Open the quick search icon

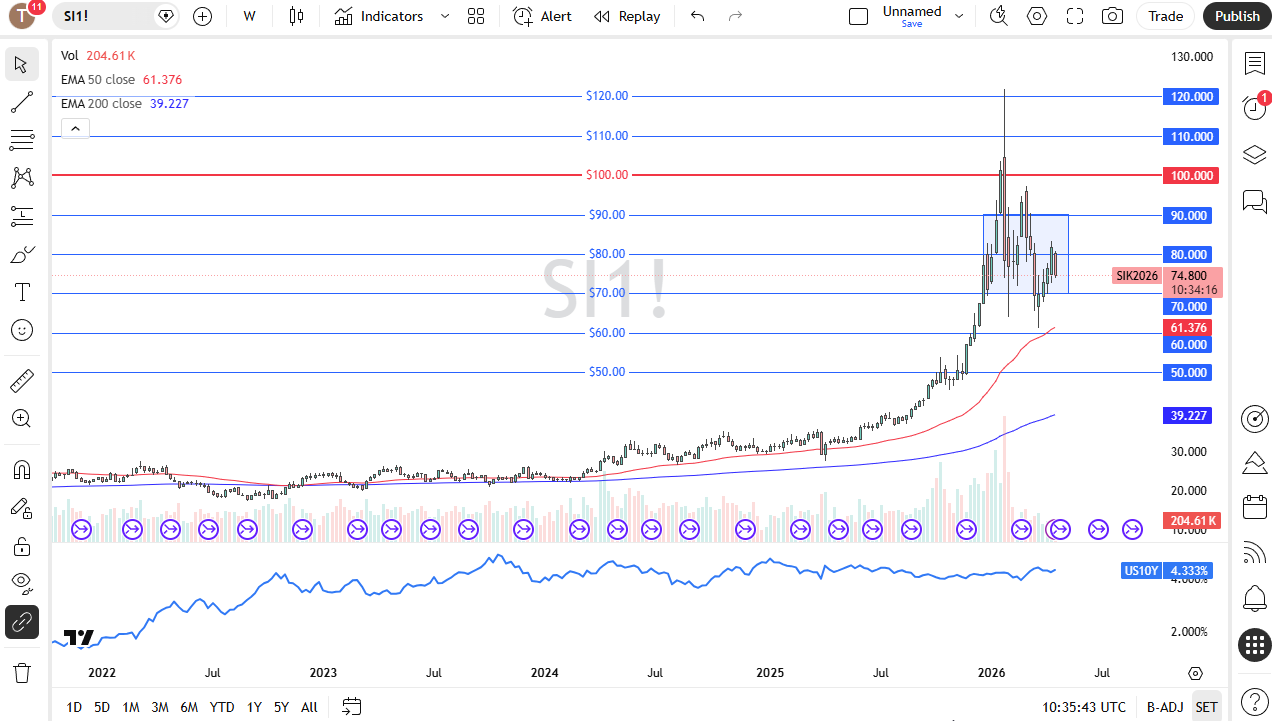click(x=998, y=16)
